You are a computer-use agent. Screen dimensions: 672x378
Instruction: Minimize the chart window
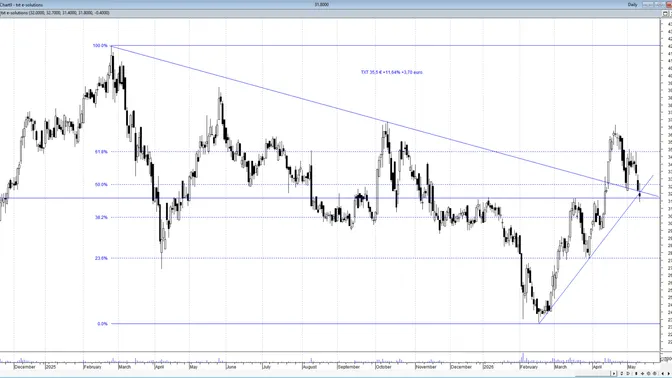[648, 5]
